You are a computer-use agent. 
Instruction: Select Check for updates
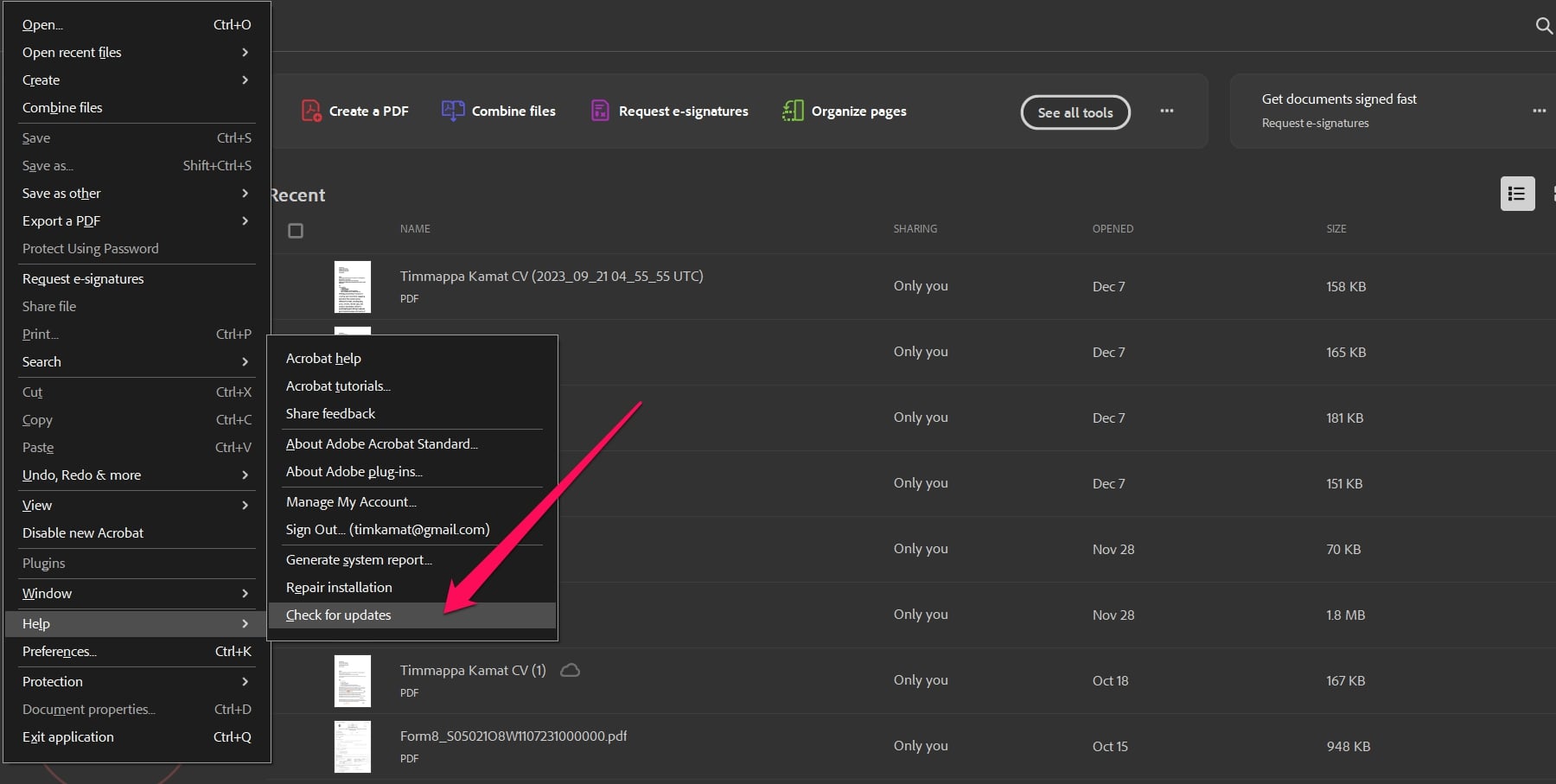pyautogui.click(x=412, y=615)
